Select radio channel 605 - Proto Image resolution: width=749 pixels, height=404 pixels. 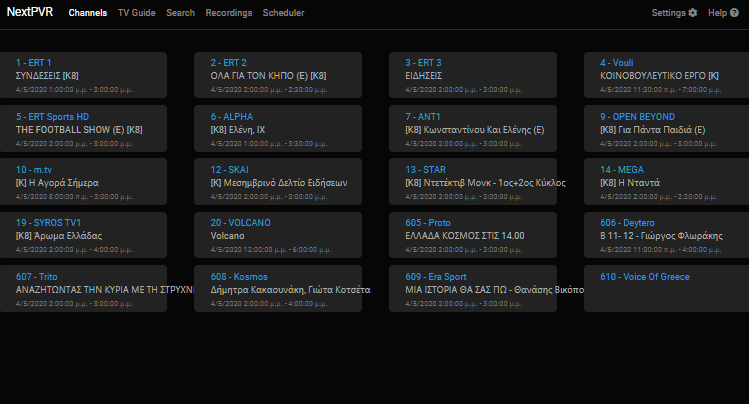(428, 223)
